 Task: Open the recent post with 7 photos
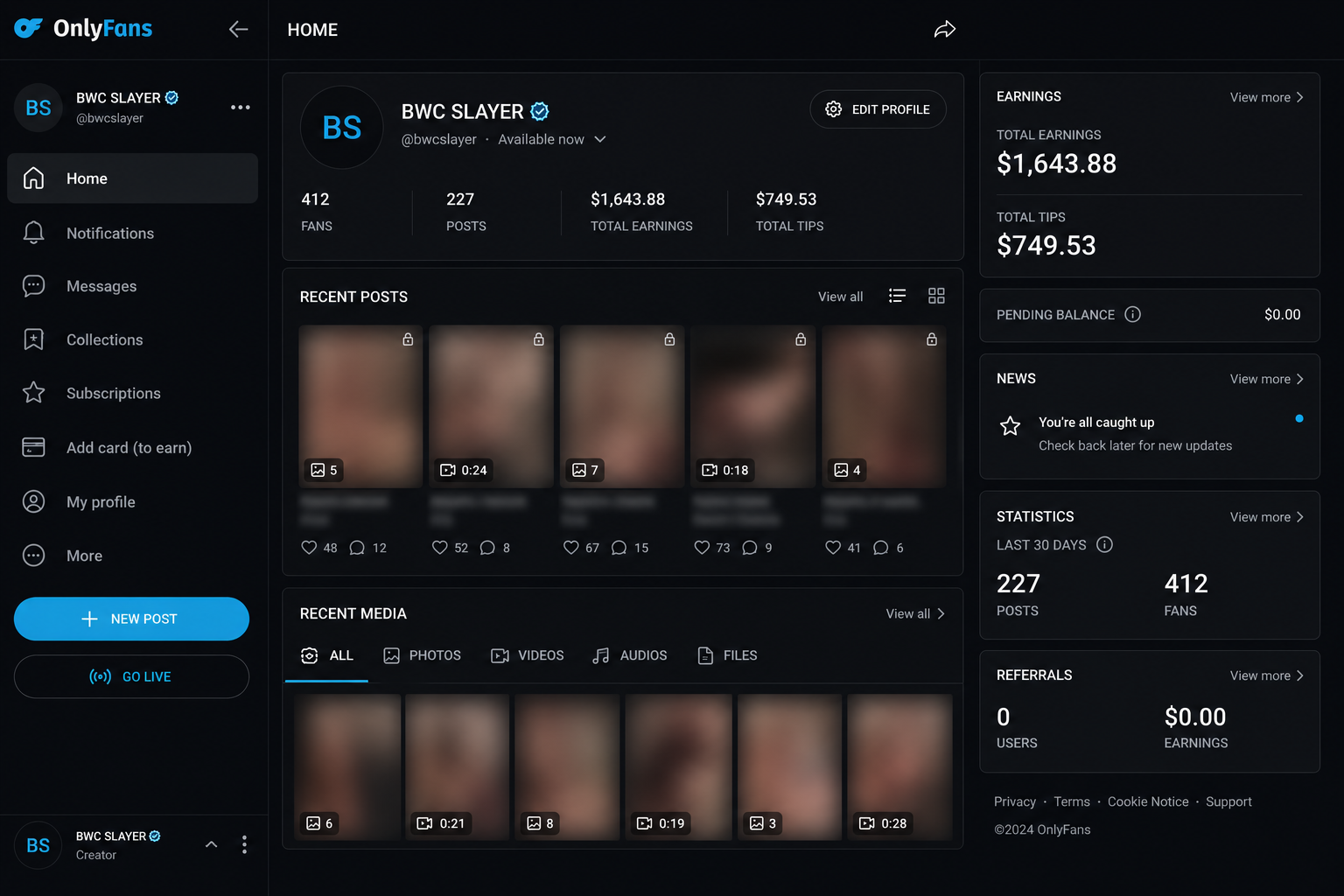[622, 406]
